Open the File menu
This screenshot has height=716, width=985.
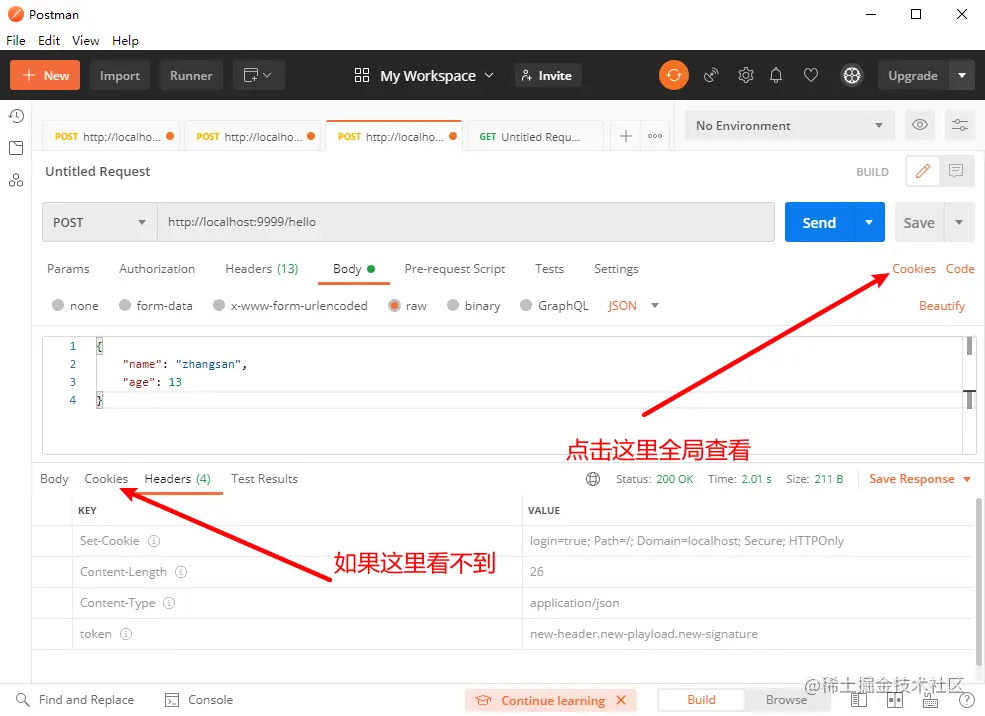[16, 41]
